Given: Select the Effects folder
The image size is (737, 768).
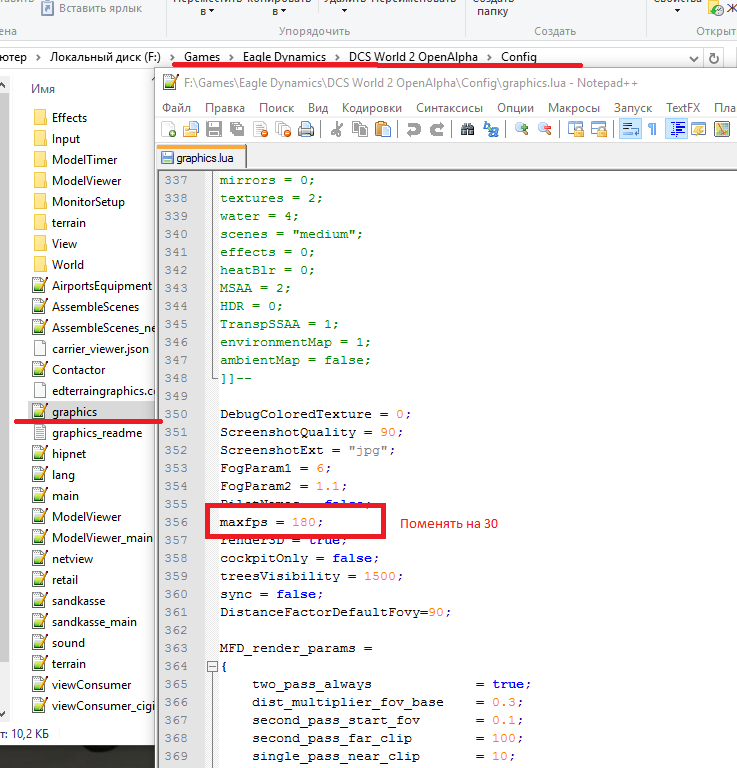Looking at the screenshot, I should [x=69, y=118].
